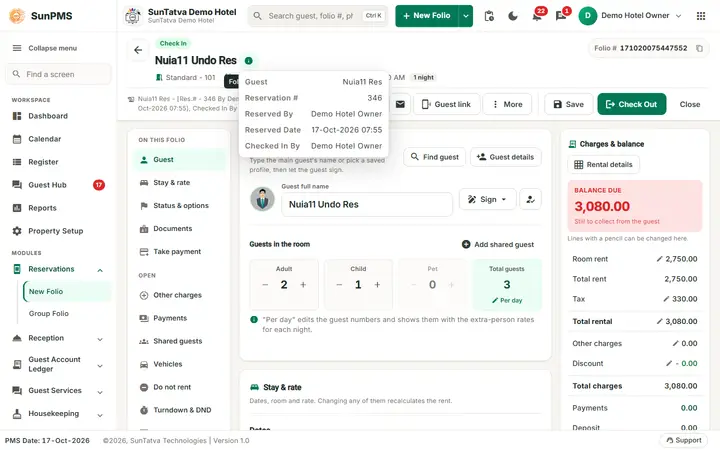Open Property Setup in sidebar
The width and height of the screenshot is (720, 450).
point(58,231)
